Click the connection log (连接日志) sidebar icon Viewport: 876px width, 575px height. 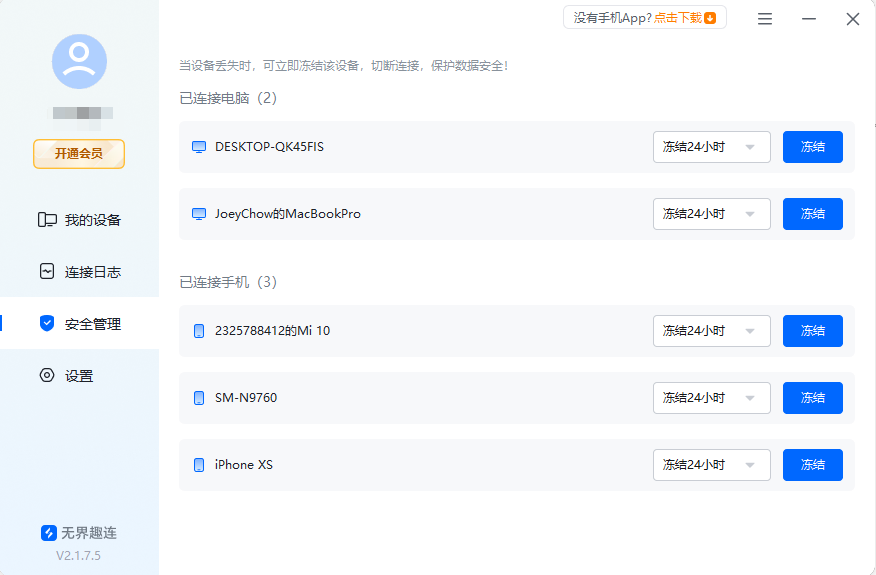[47, 272]
